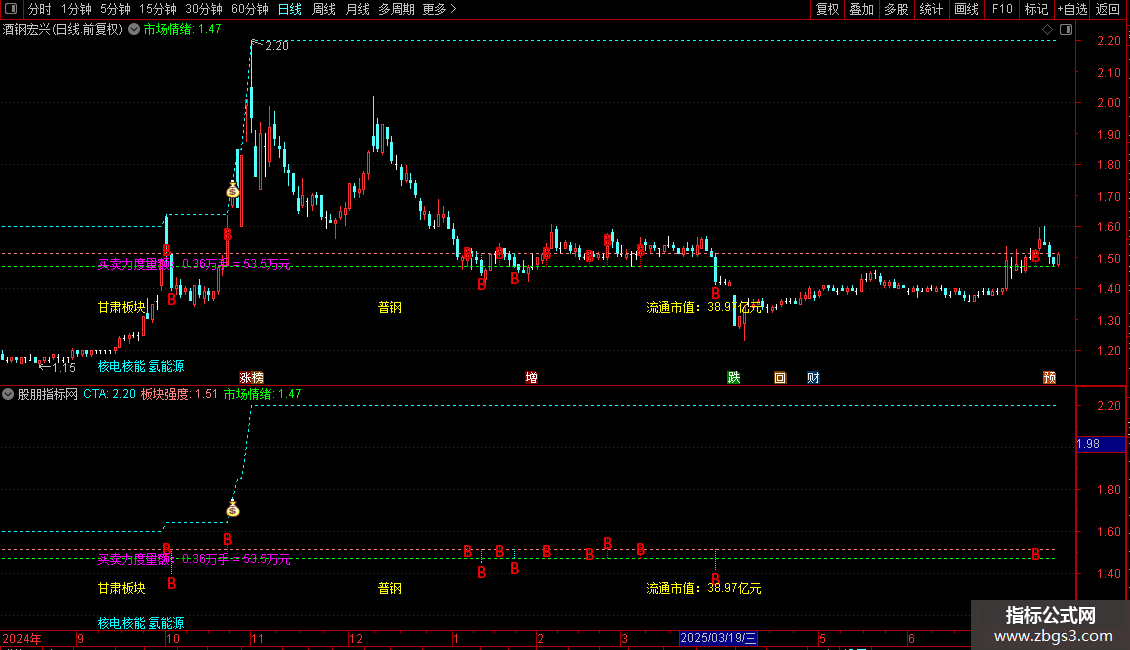The image size is (1130, 650).
Task: Open the 多周期 multi-period view
Action: (396, 9)
